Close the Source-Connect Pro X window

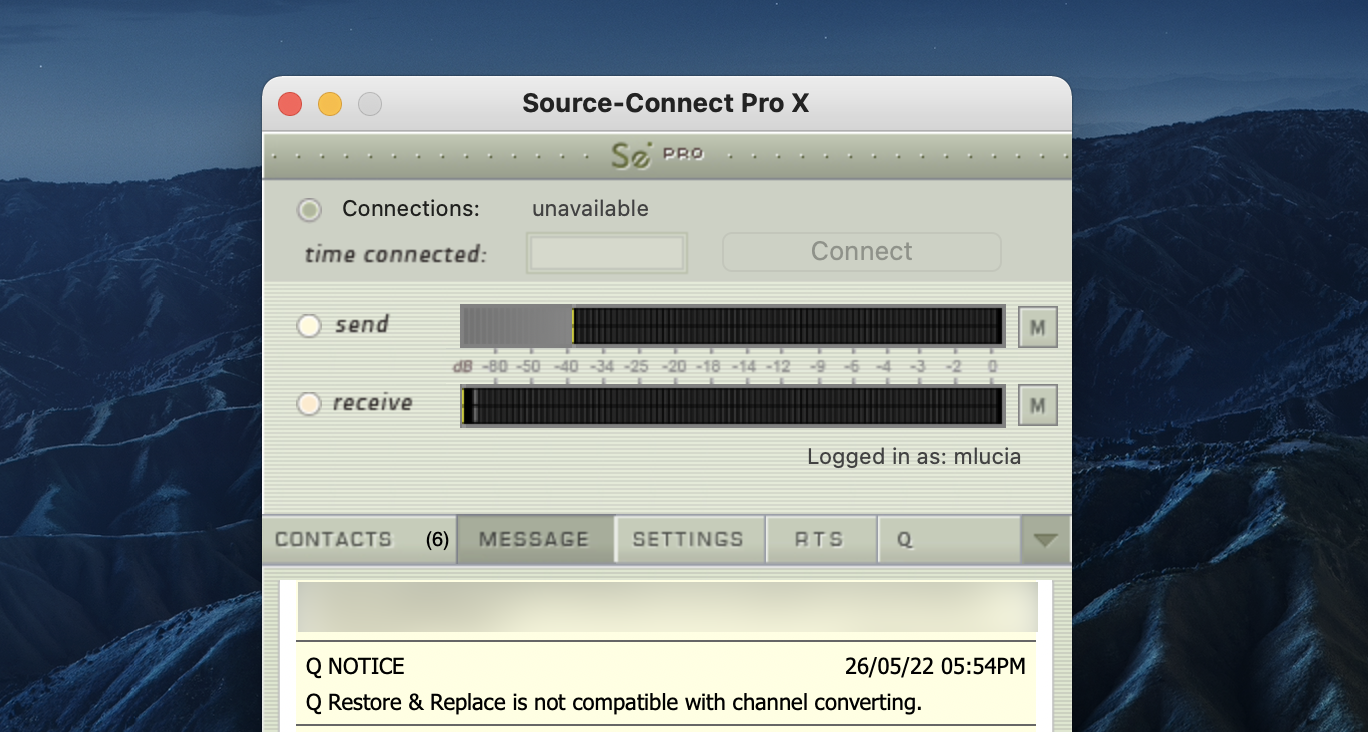tap(290, 104)
